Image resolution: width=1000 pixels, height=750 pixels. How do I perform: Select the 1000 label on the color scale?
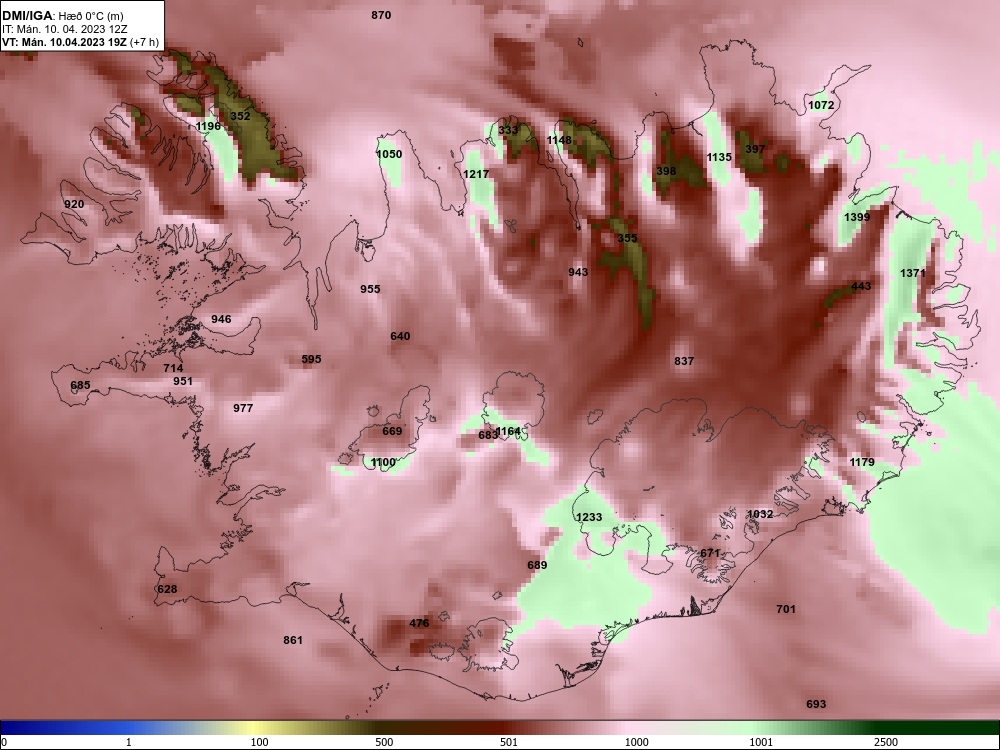tap(636, 742)
